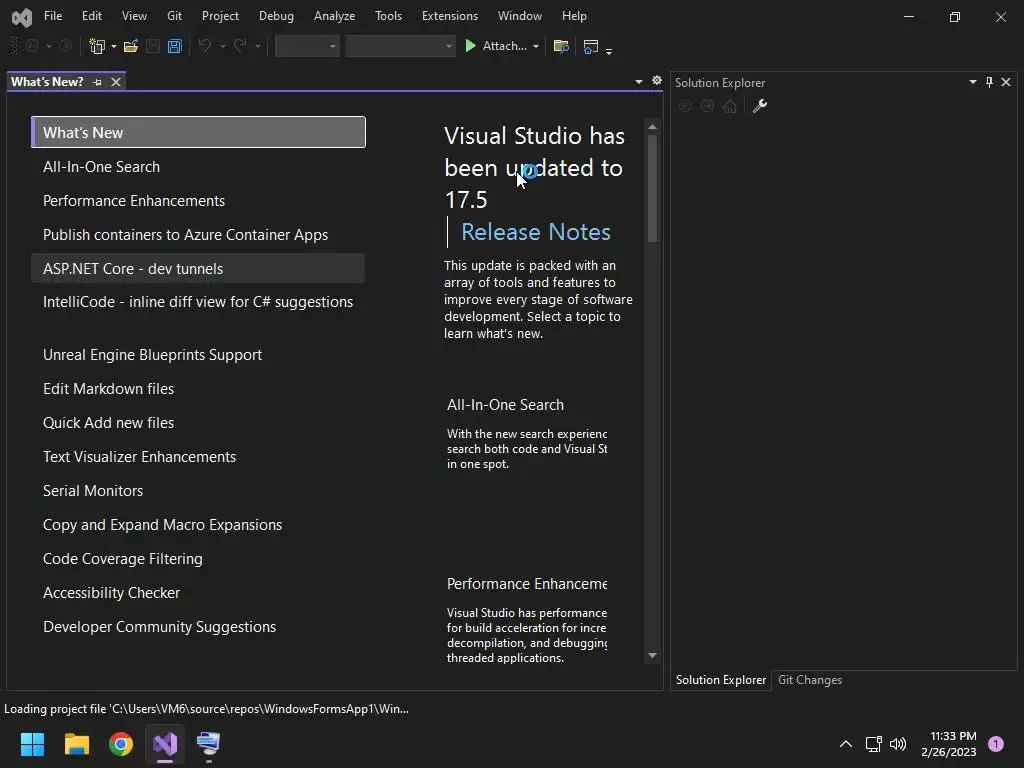Pin the What's New tab
Viewport: 1024px width, 768px height.
(x=97, y=82)
